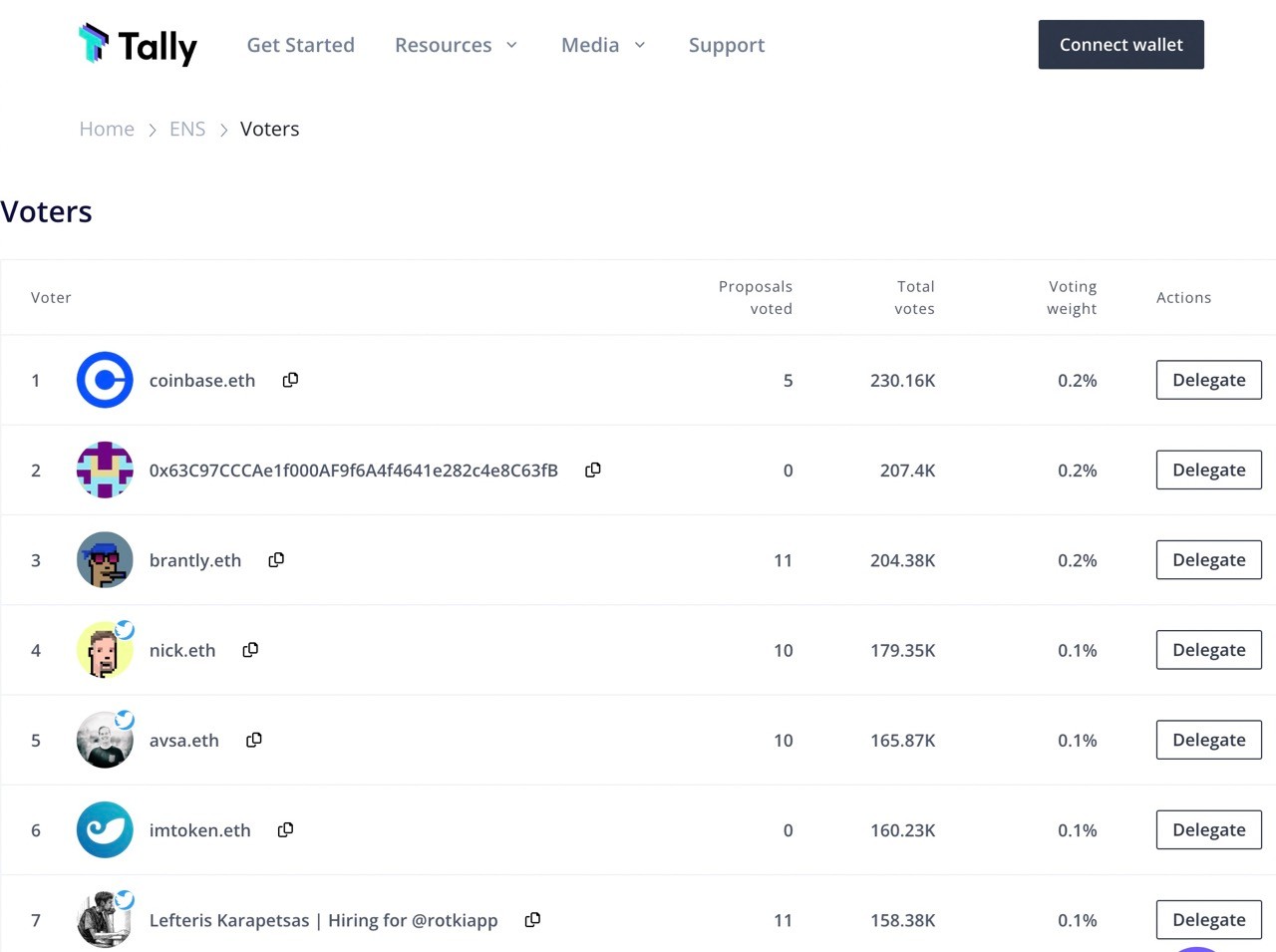
Task: Copy avsa.eth address
Action: tap(254, 740)
